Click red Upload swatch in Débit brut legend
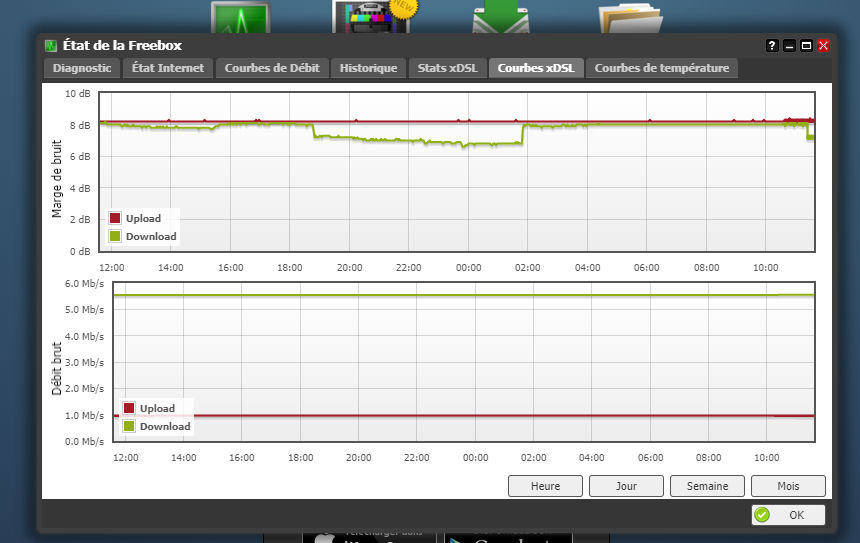The width and height of the screenshot is (860, 543). [x=129, y=408]
